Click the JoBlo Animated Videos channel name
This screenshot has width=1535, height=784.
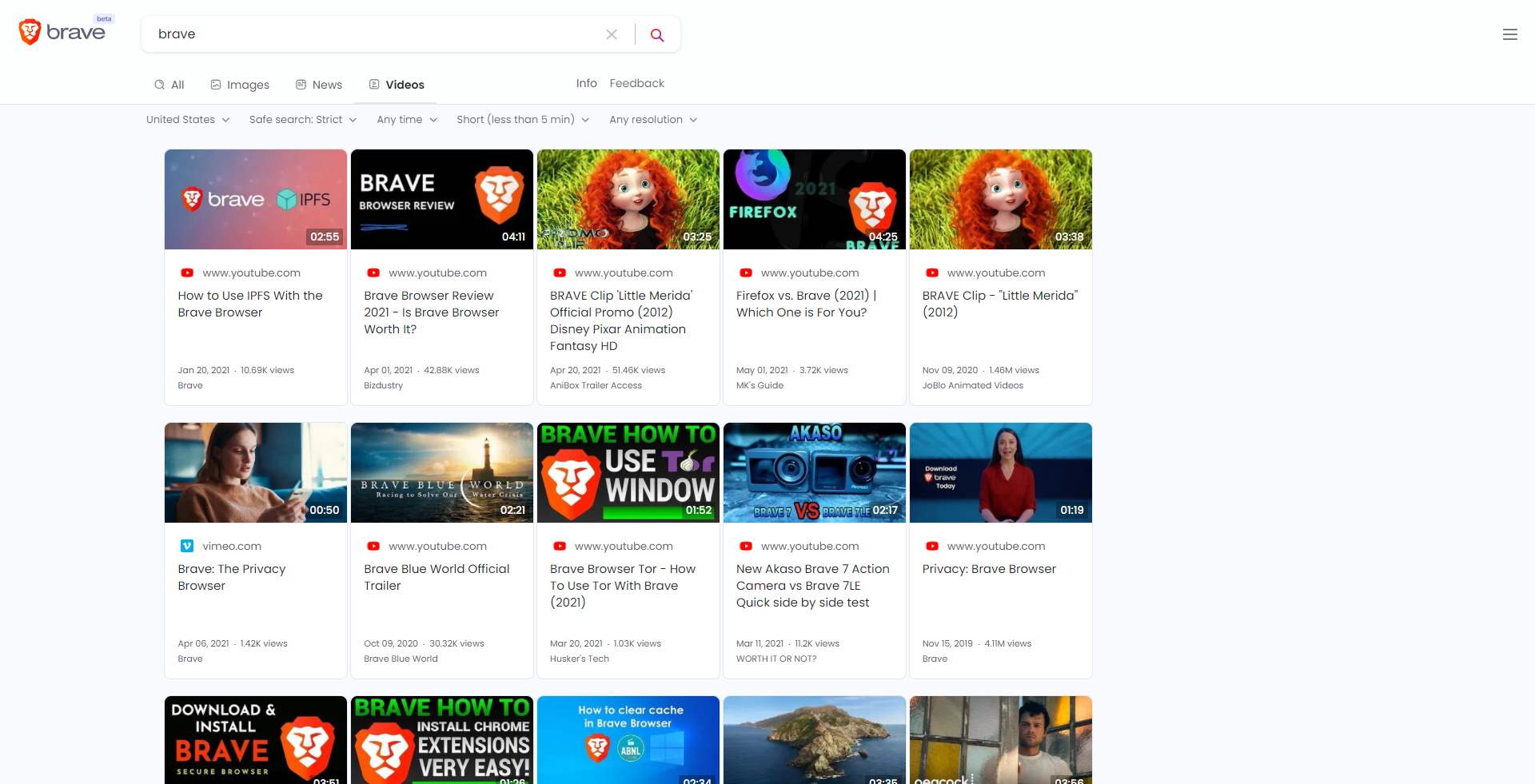[x=973, y=385]
